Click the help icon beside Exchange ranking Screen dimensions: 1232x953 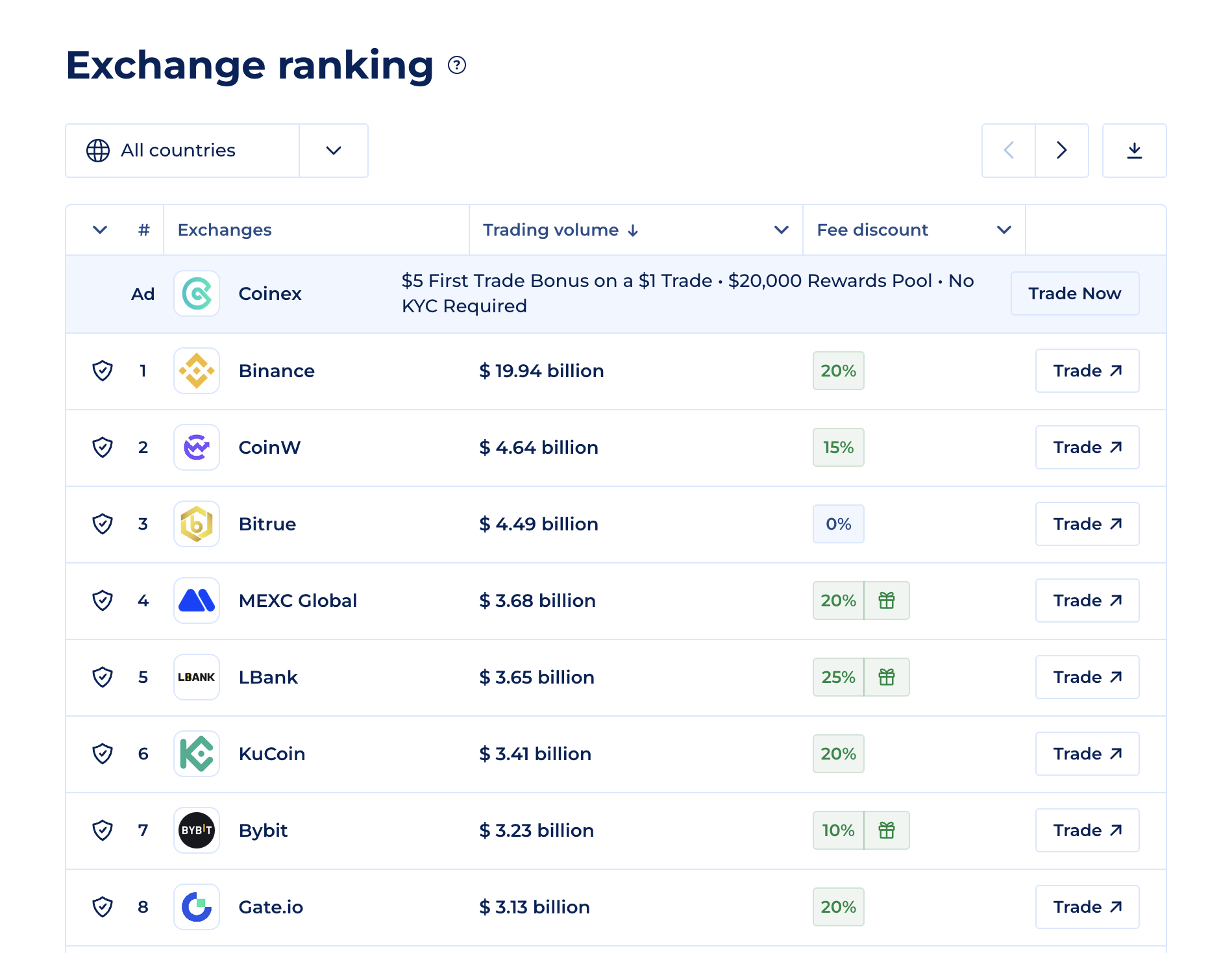(457, 65)
